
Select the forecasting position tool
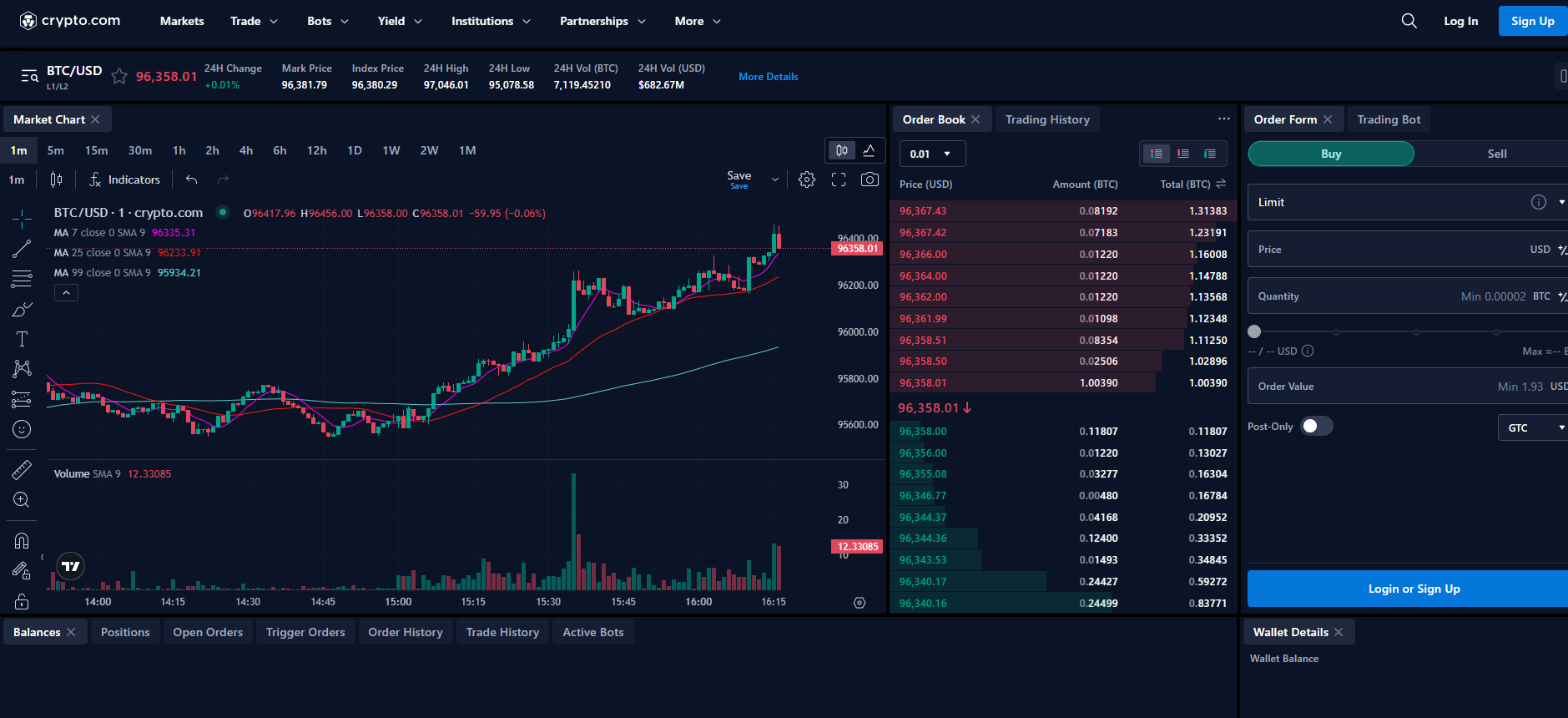click(x=22, y=399)
